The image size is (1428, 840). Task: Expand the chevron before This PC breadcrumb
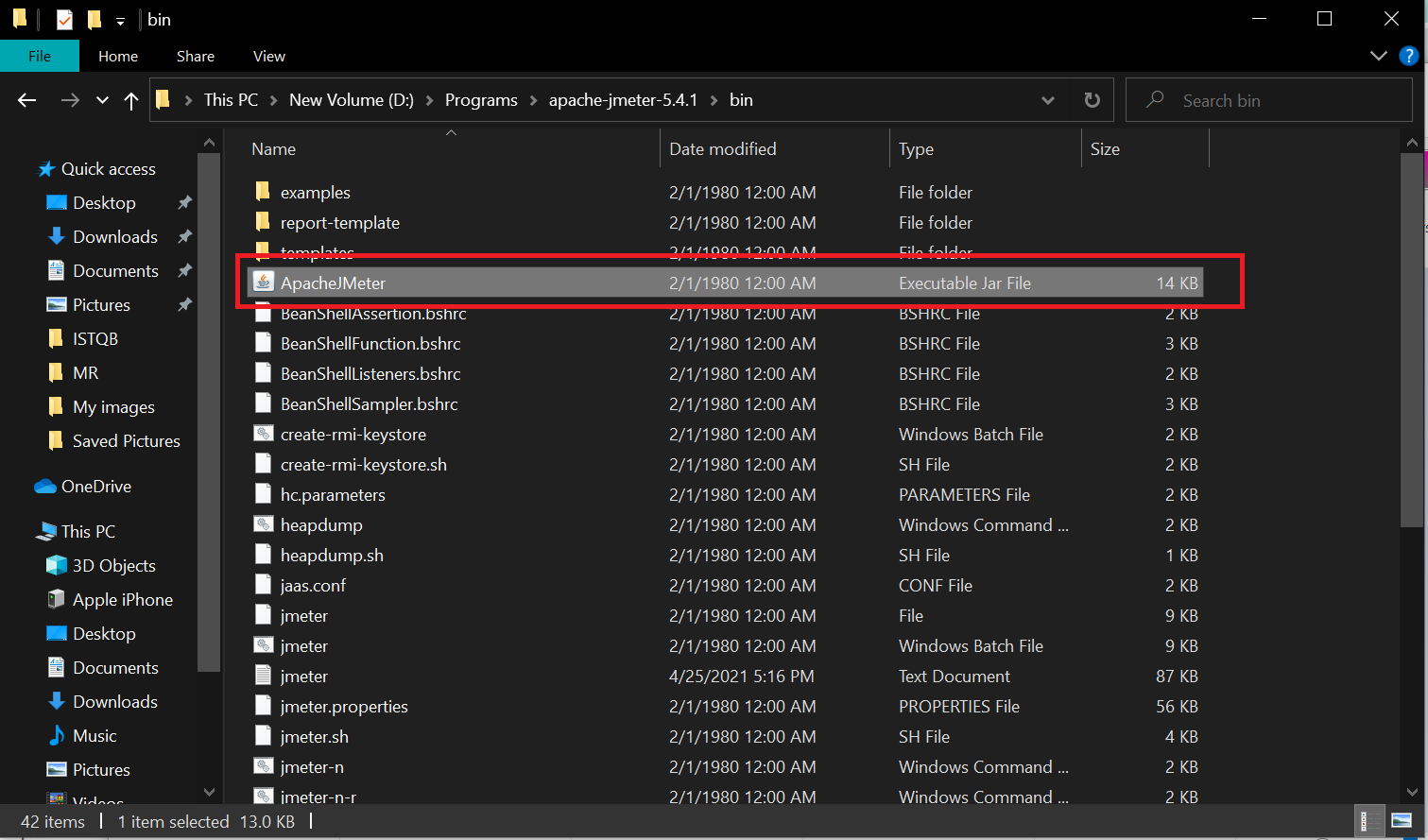click(188, 100)
